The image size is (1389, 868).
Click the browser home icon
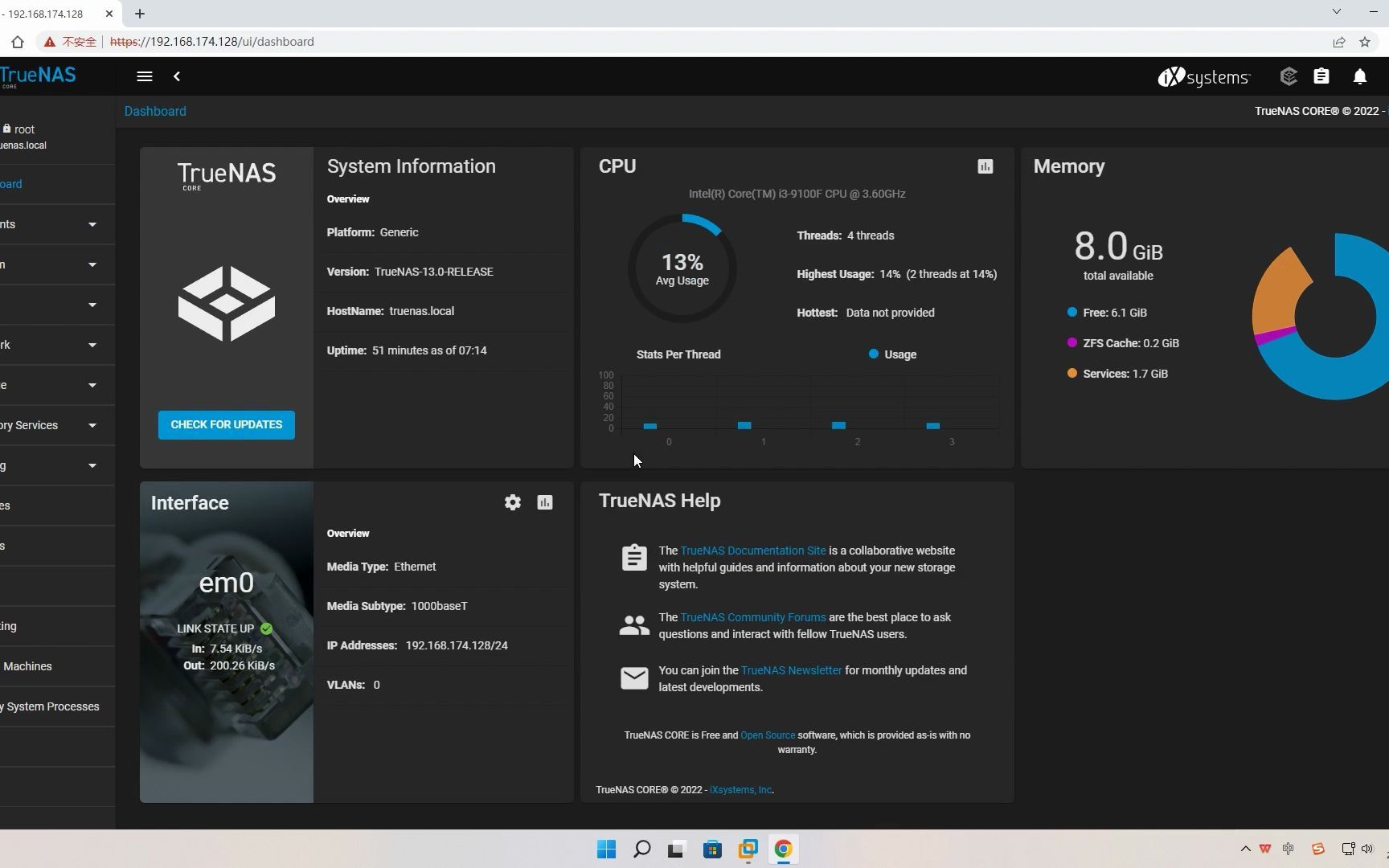tap(18, 42)
